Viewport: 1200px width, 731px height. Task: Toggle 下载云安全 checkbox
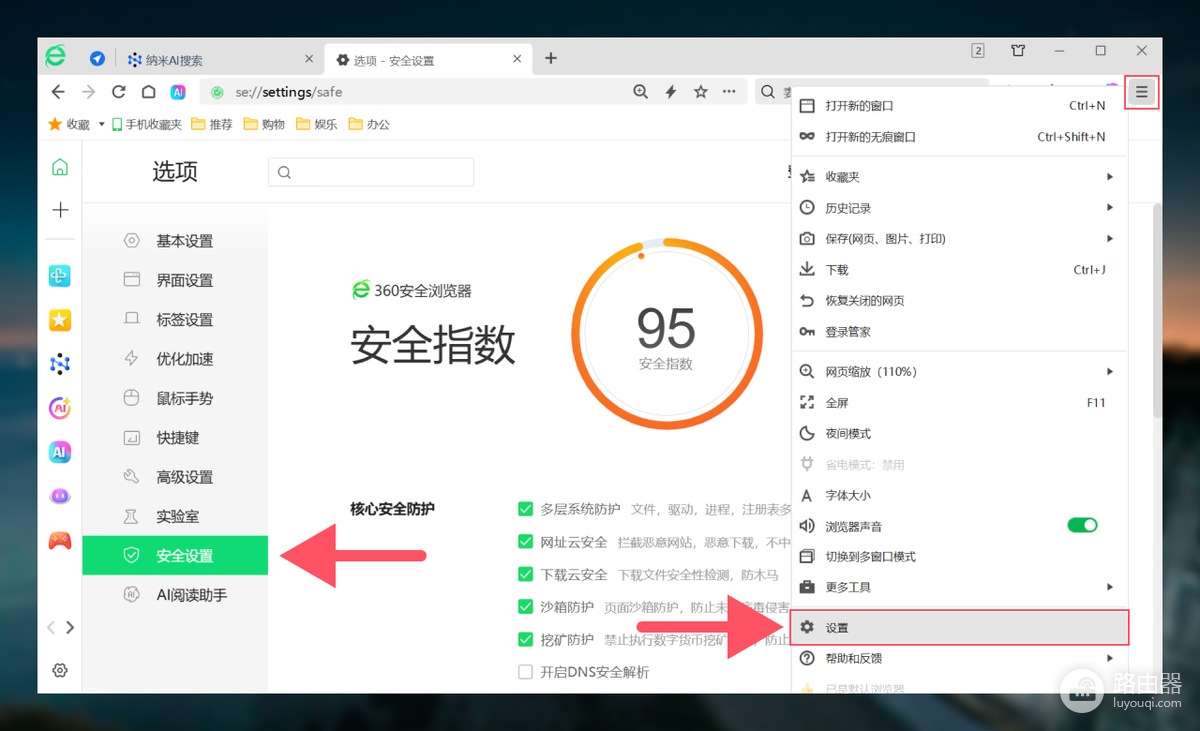[525, 574]
